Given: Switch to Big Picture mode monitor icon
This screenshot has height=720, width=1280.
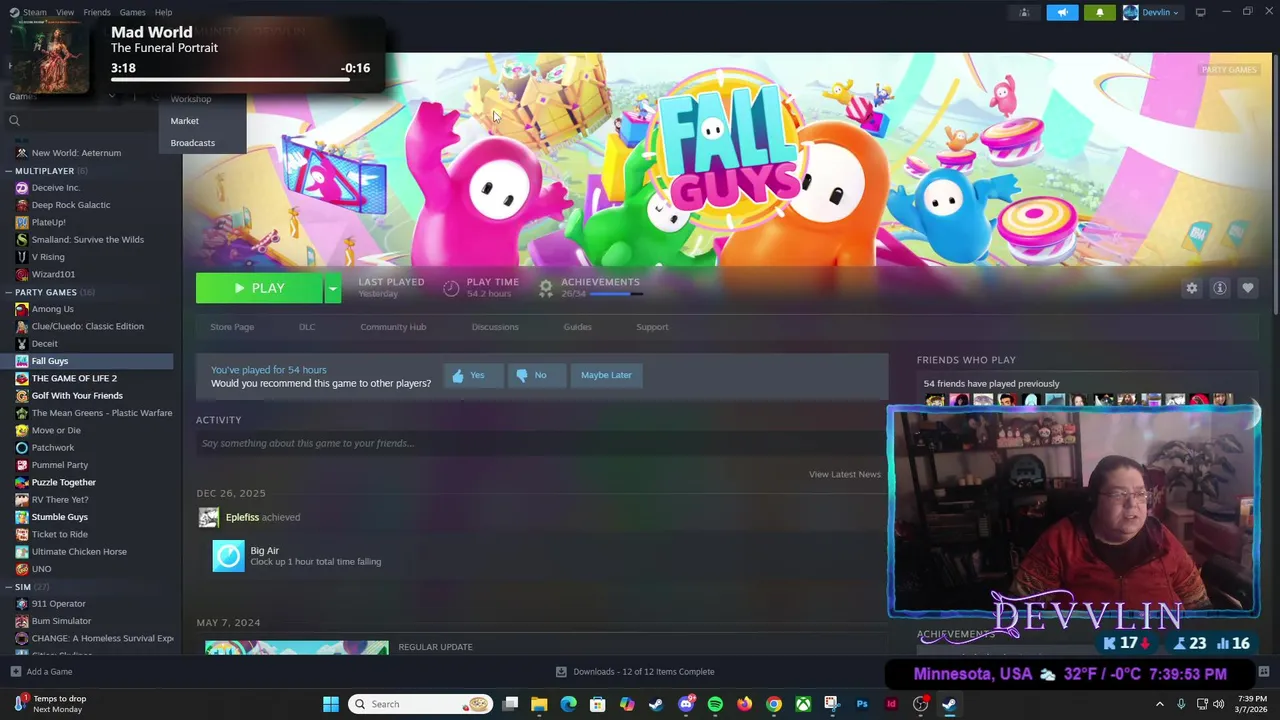Looking at the screenshot, I should [x=1200, y=12].
